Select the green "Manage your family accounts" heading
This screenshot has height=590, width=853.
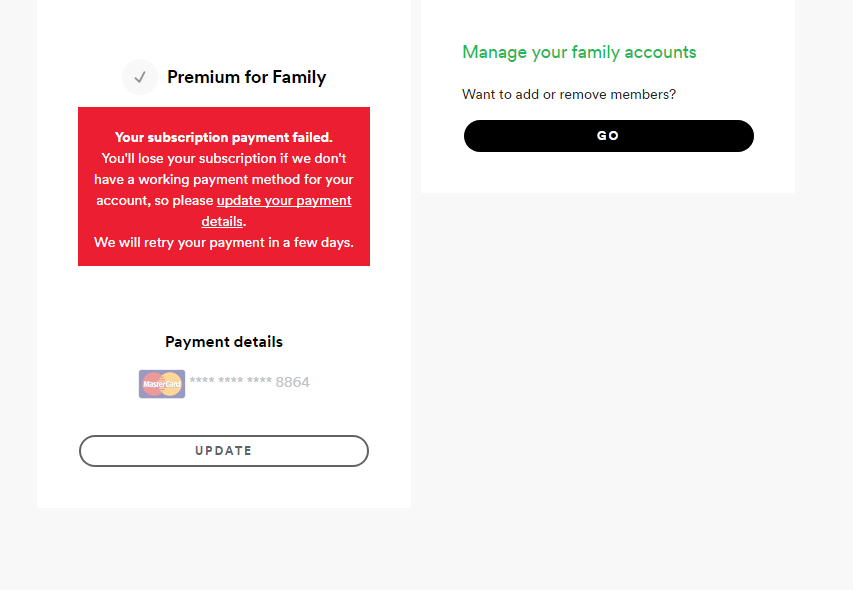pos(579,52)
